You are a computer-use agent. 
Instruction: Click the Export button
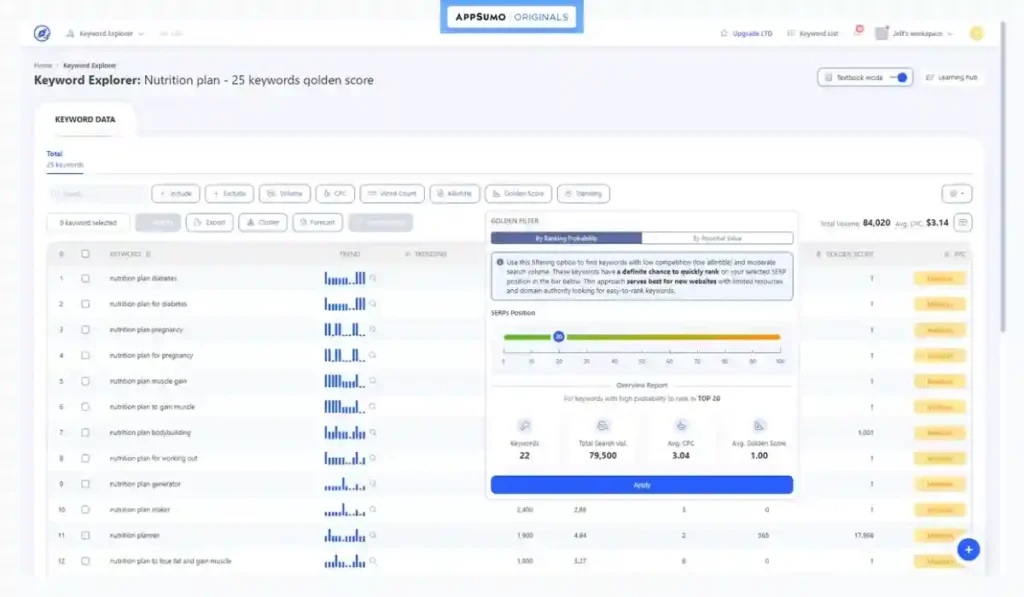(210, 223)
